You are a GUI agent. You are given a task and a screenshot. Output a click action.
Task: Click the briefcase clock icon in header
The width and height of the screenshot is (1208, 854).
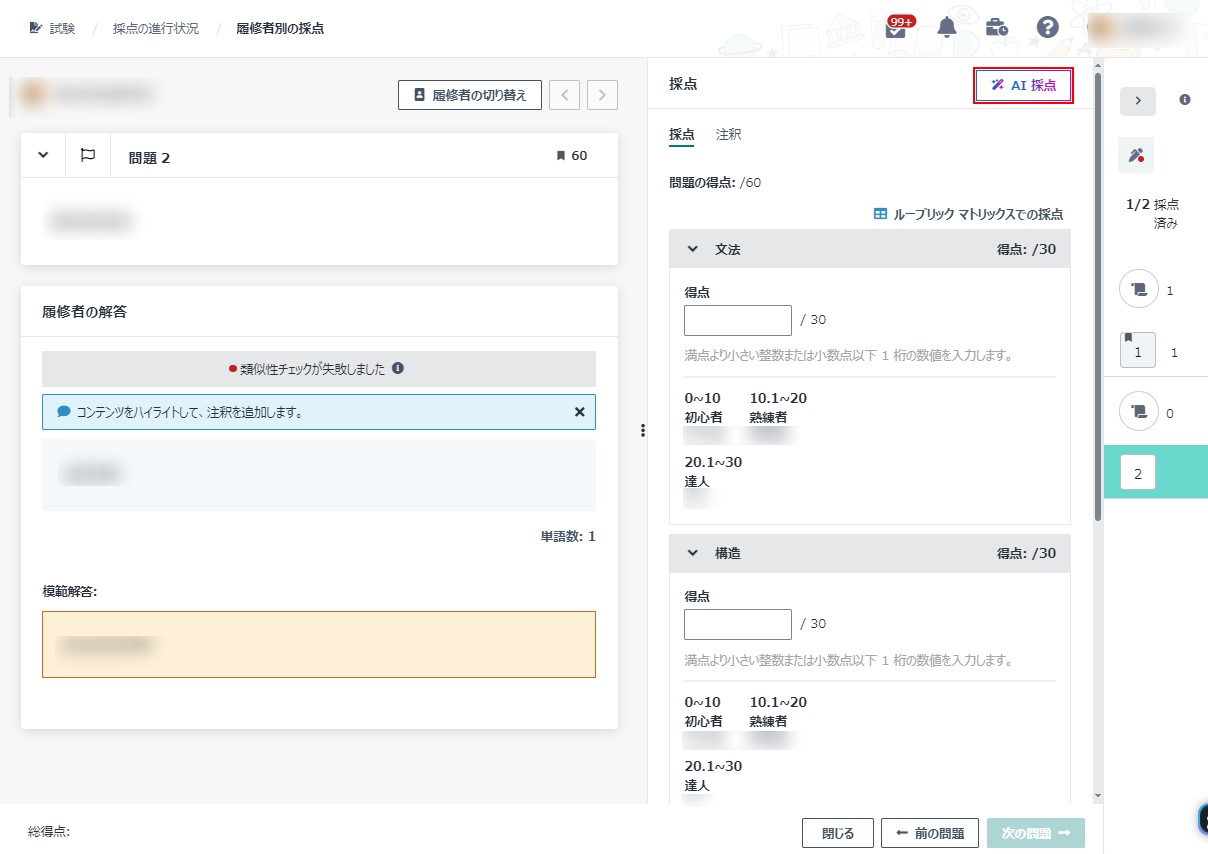[x=996, y=28]
